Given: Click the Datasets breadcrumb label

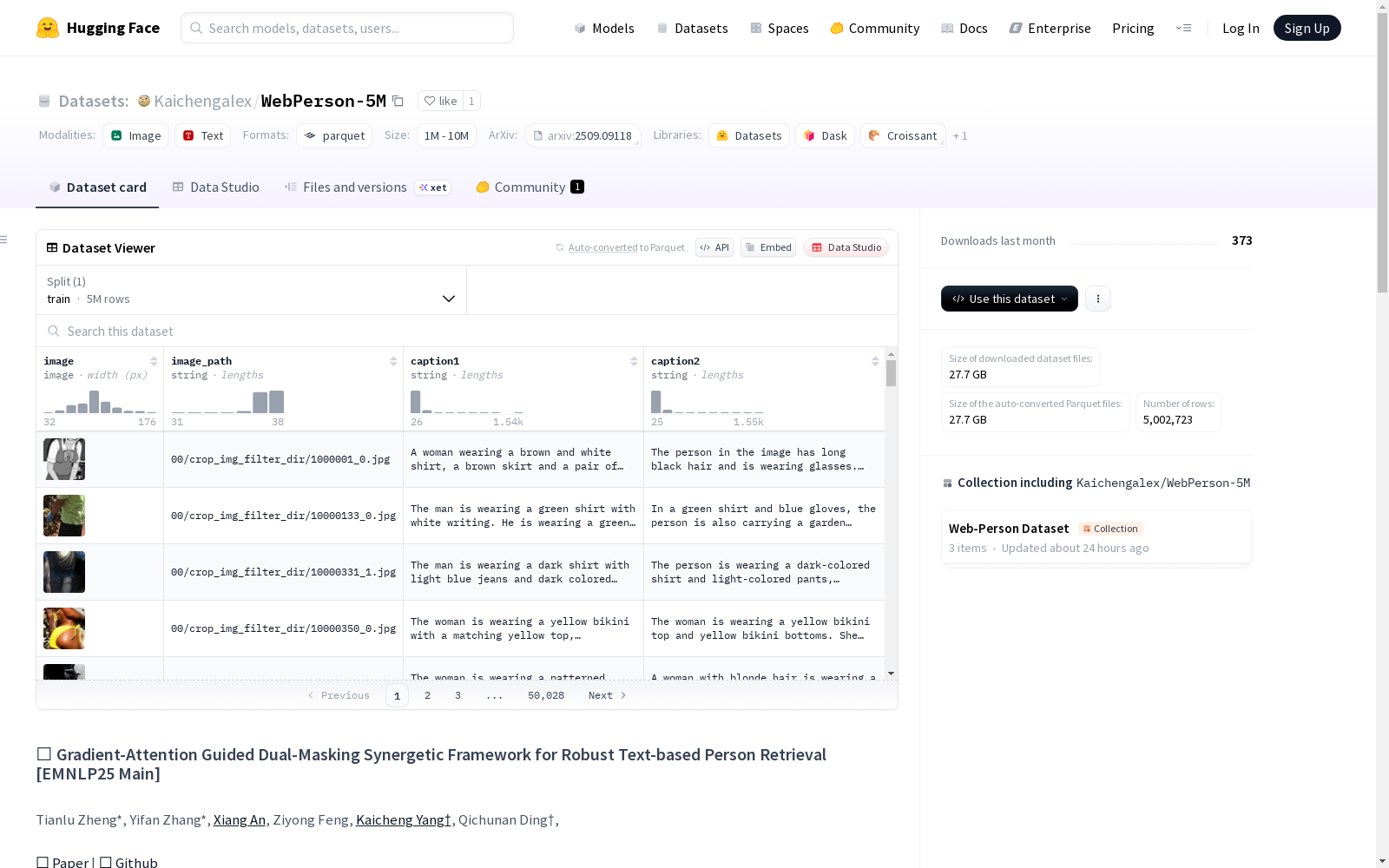Looking at the screenshot, I should (x=94, y=101).
